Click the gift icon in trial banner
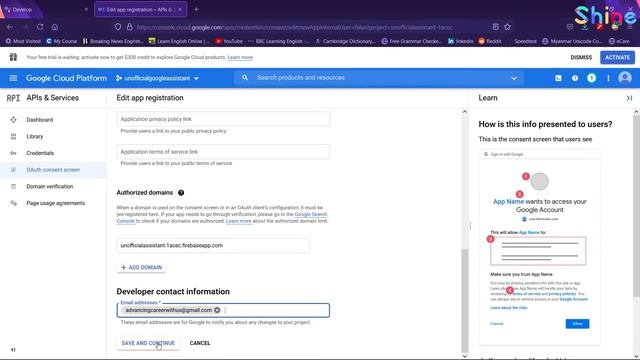The image size is (640, 360). pos(13,57)
